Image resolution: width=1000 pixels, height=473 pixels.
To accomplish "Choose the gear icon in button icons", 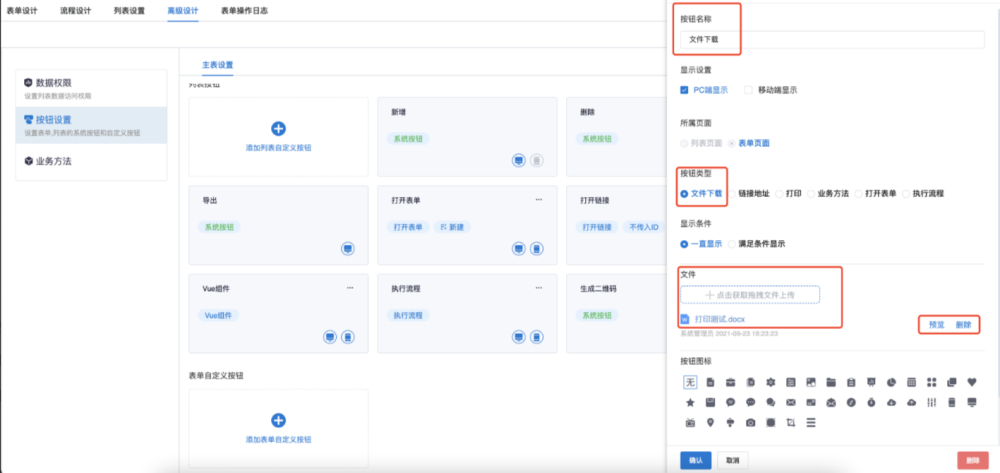I will point(770,382).
